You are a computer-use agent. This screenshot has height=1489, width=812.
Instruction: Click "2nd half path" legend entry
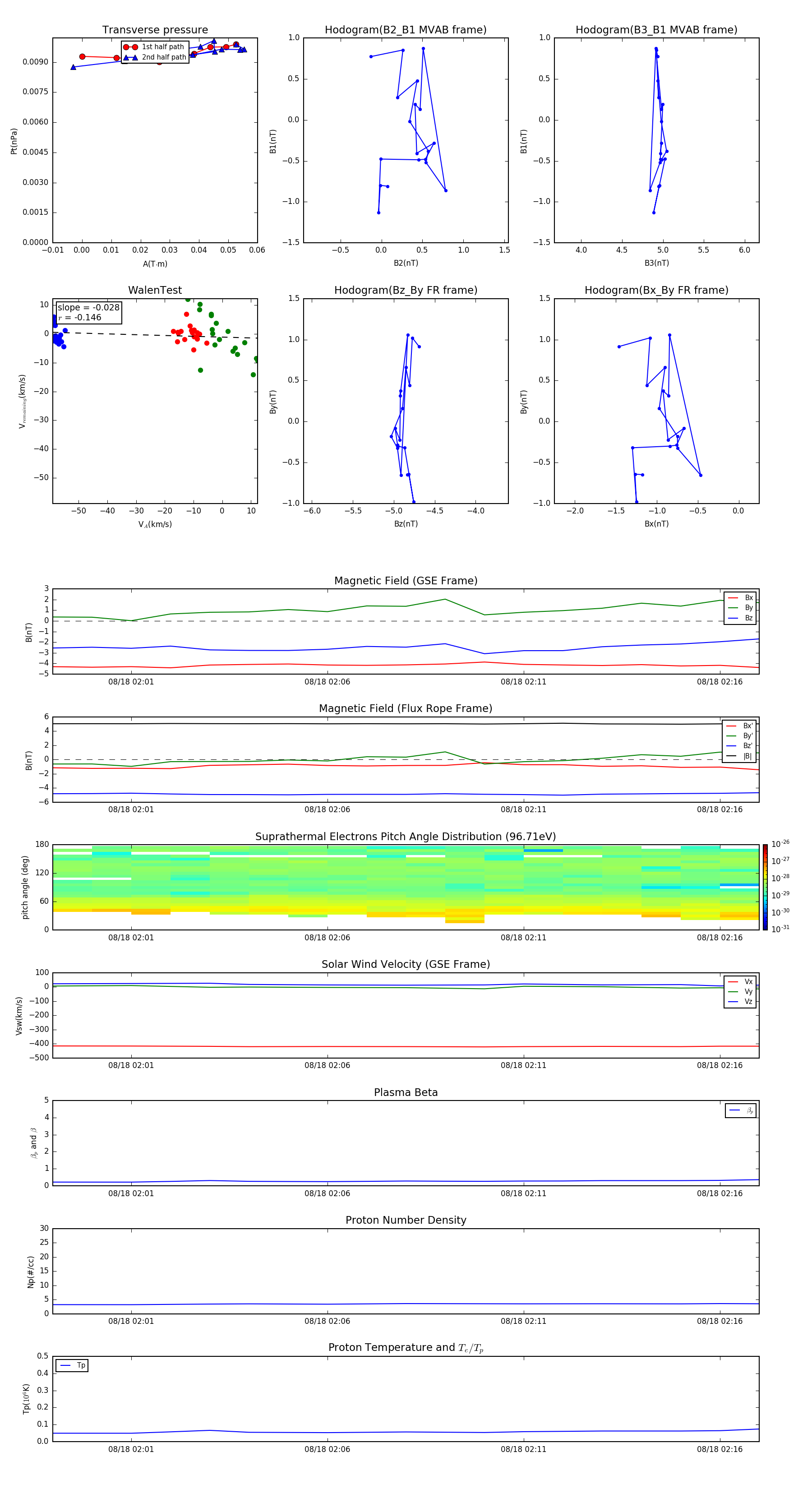click(154, 57)
